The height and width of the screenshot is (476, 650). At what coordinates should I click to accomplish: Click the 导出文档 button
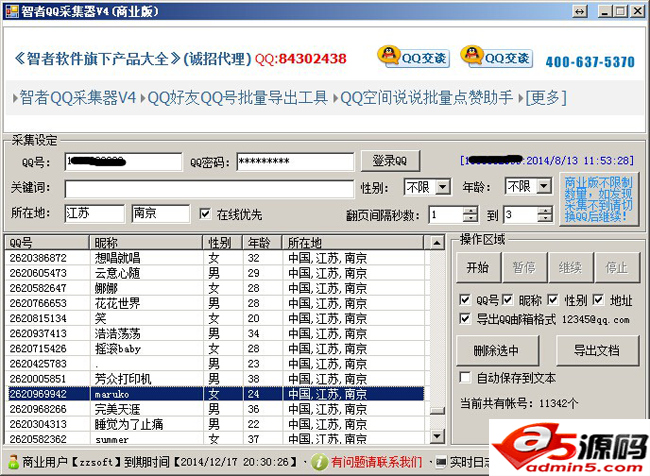[597, 350]
